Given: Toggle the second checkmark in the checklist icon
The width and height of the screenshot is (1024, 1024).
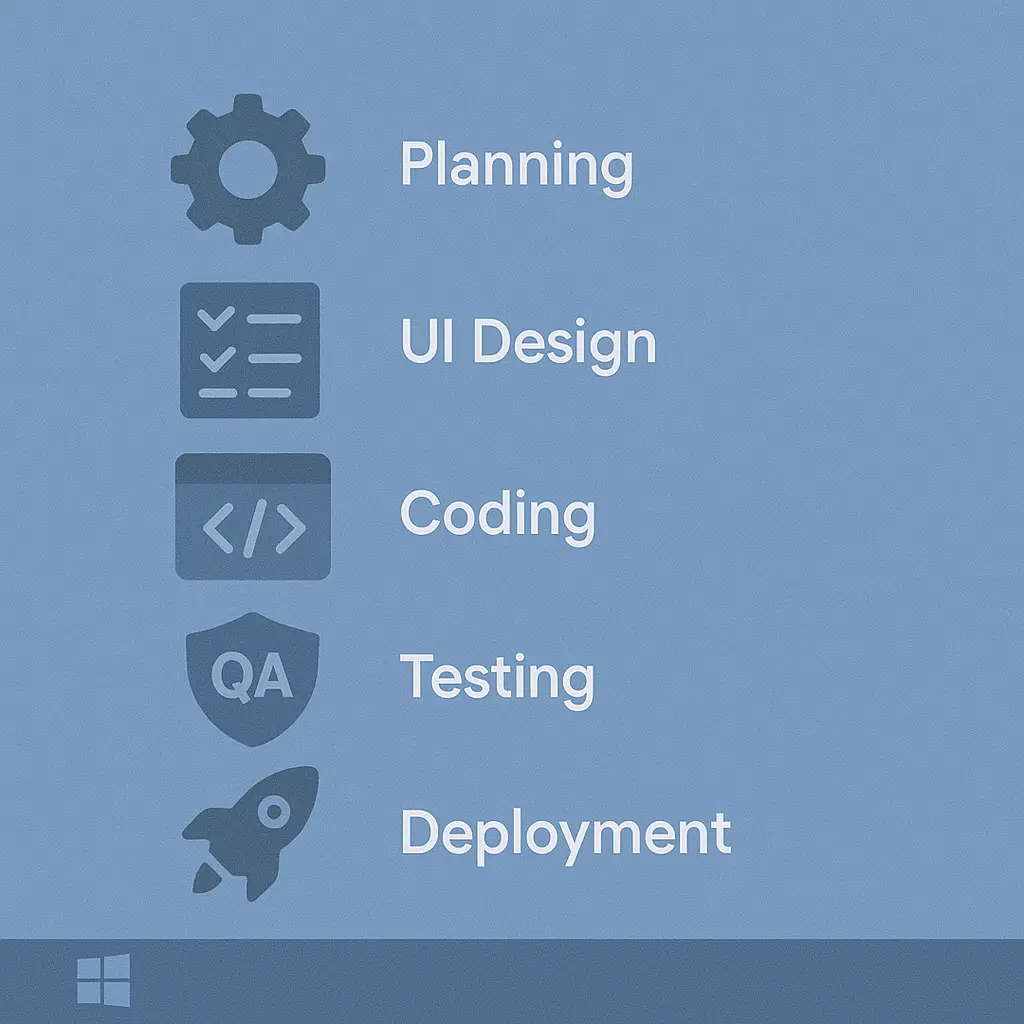Looking at the screenshot, I should 216,358.
